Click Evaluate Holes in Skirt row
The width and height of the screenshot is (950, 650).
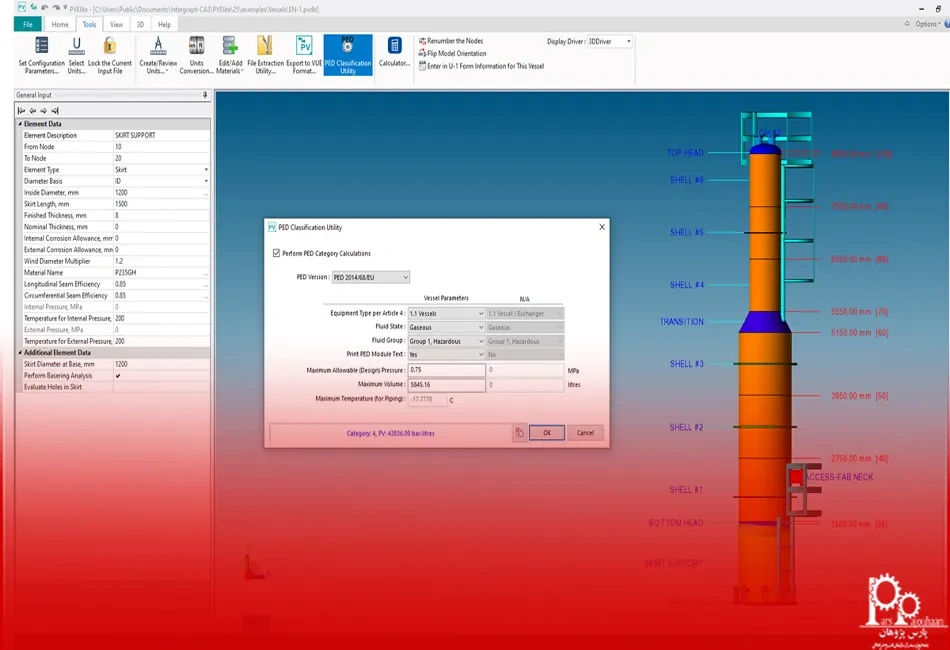(x=113, y=387)
